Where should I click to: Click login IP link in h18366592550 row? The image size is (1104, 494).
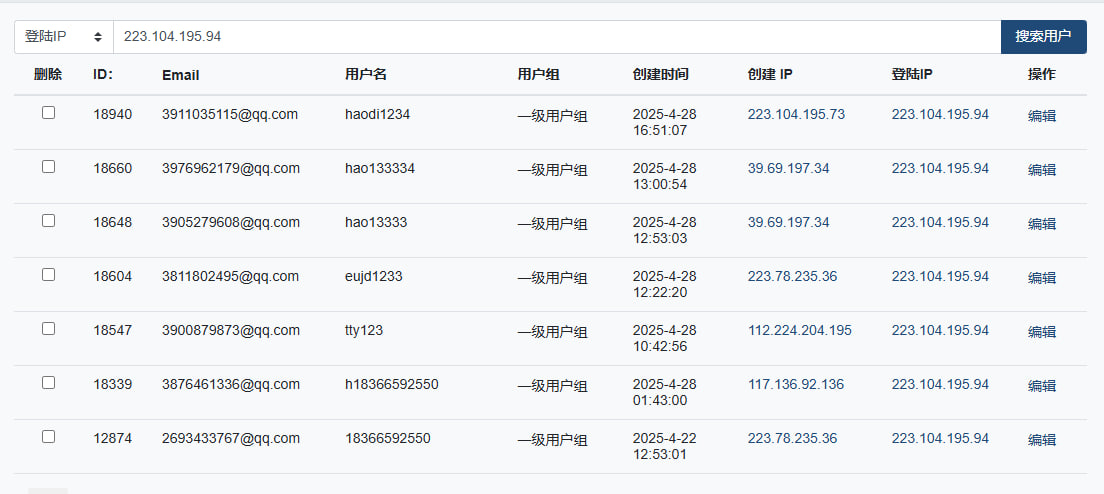pos(940,384)
